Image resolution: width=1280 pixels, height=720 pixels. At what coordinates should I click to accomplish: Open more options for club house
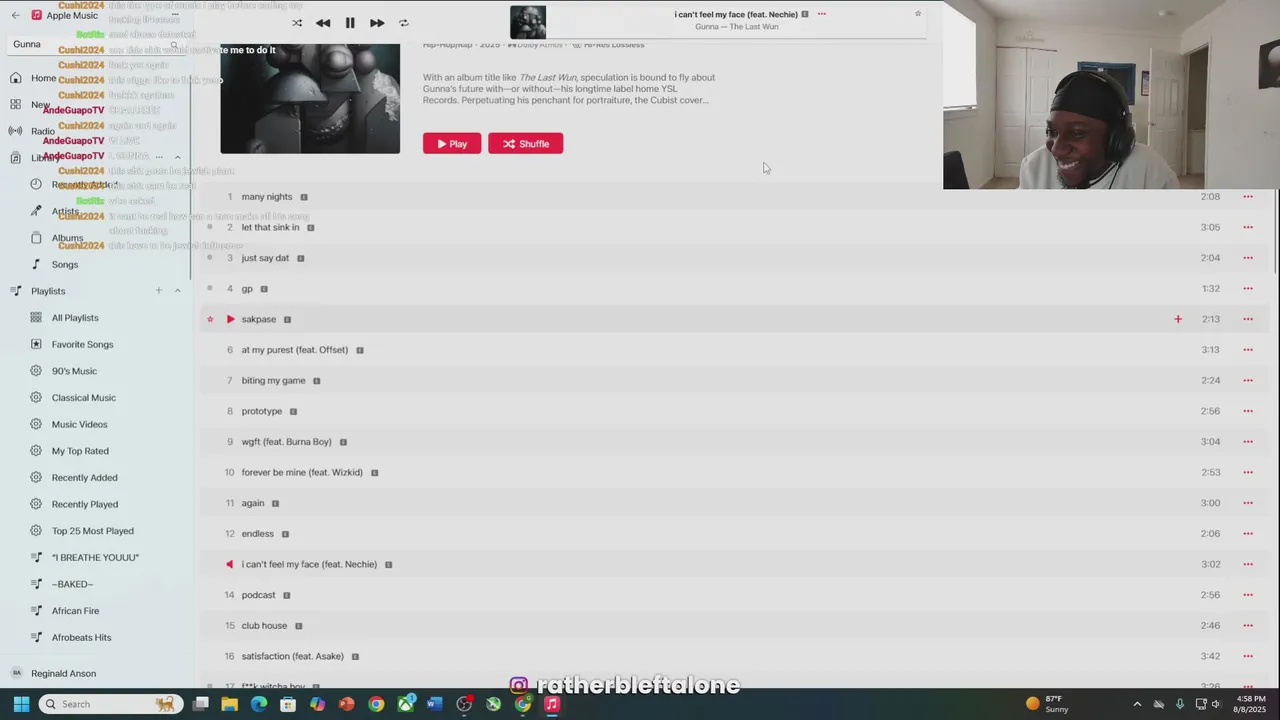1248,625
